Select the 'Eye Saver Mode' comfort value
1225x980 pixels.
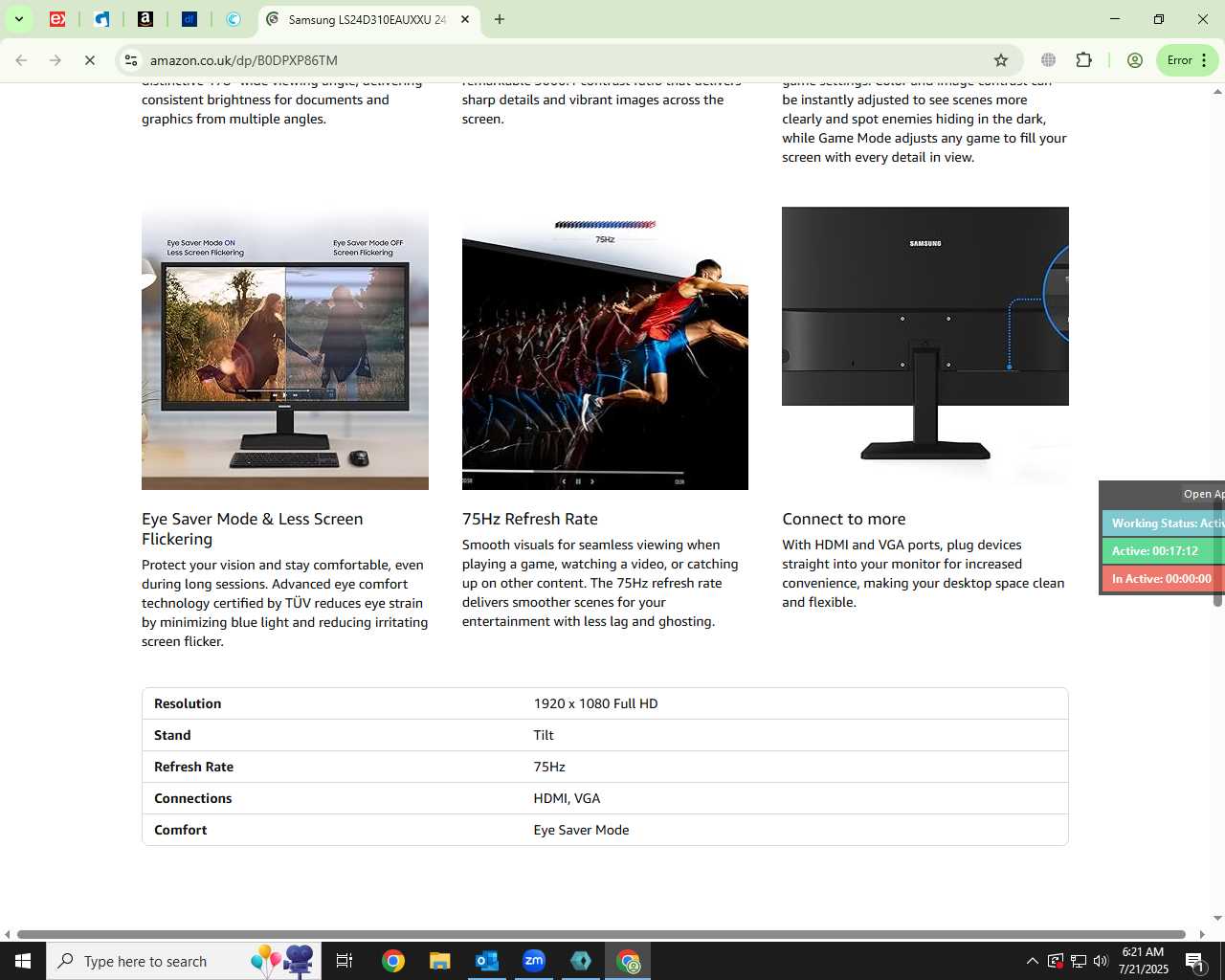581,830
